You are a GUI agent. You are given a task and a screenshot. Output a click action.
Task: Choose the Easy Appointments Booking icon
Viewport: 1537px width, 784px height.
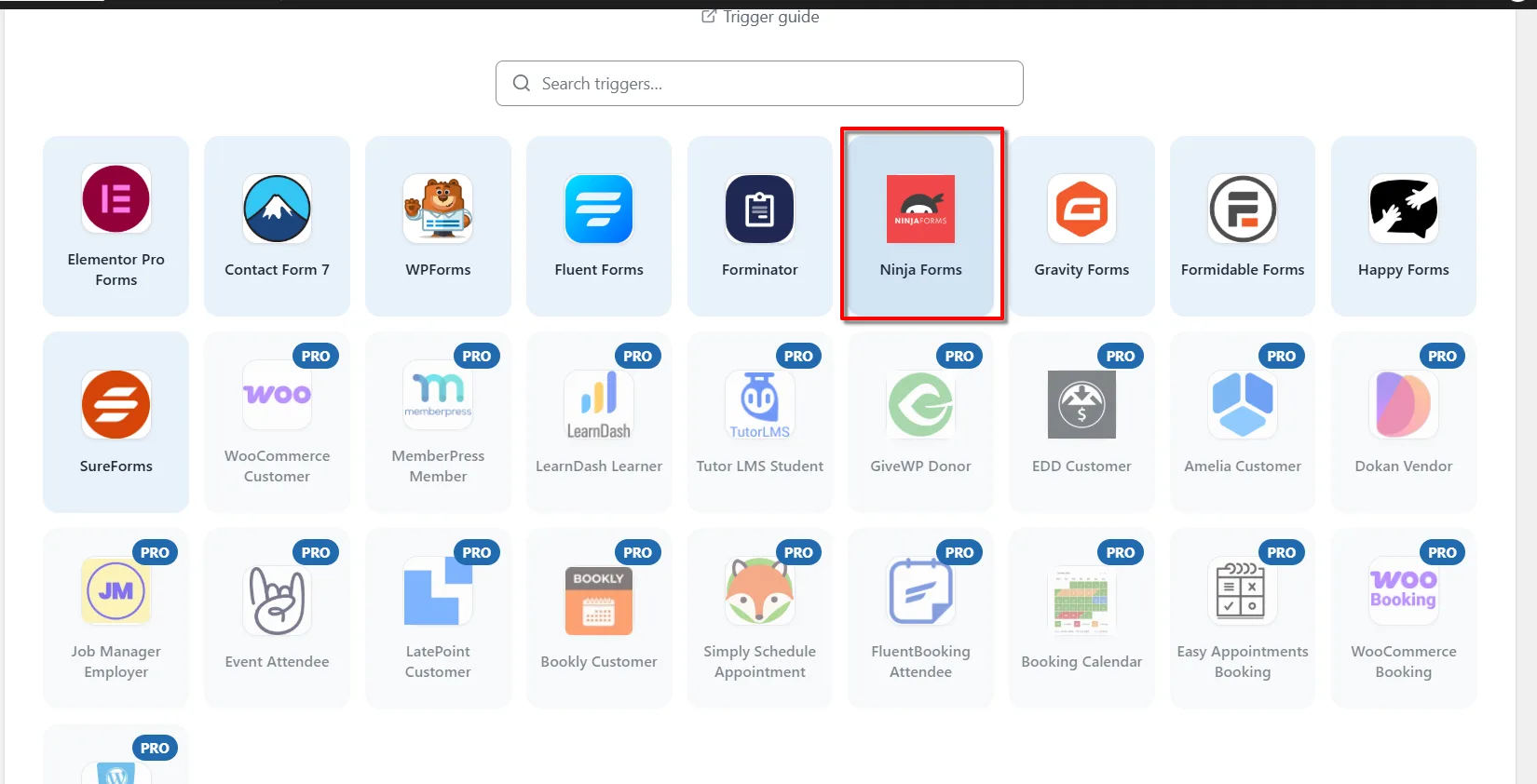[x=1243, y=590]
